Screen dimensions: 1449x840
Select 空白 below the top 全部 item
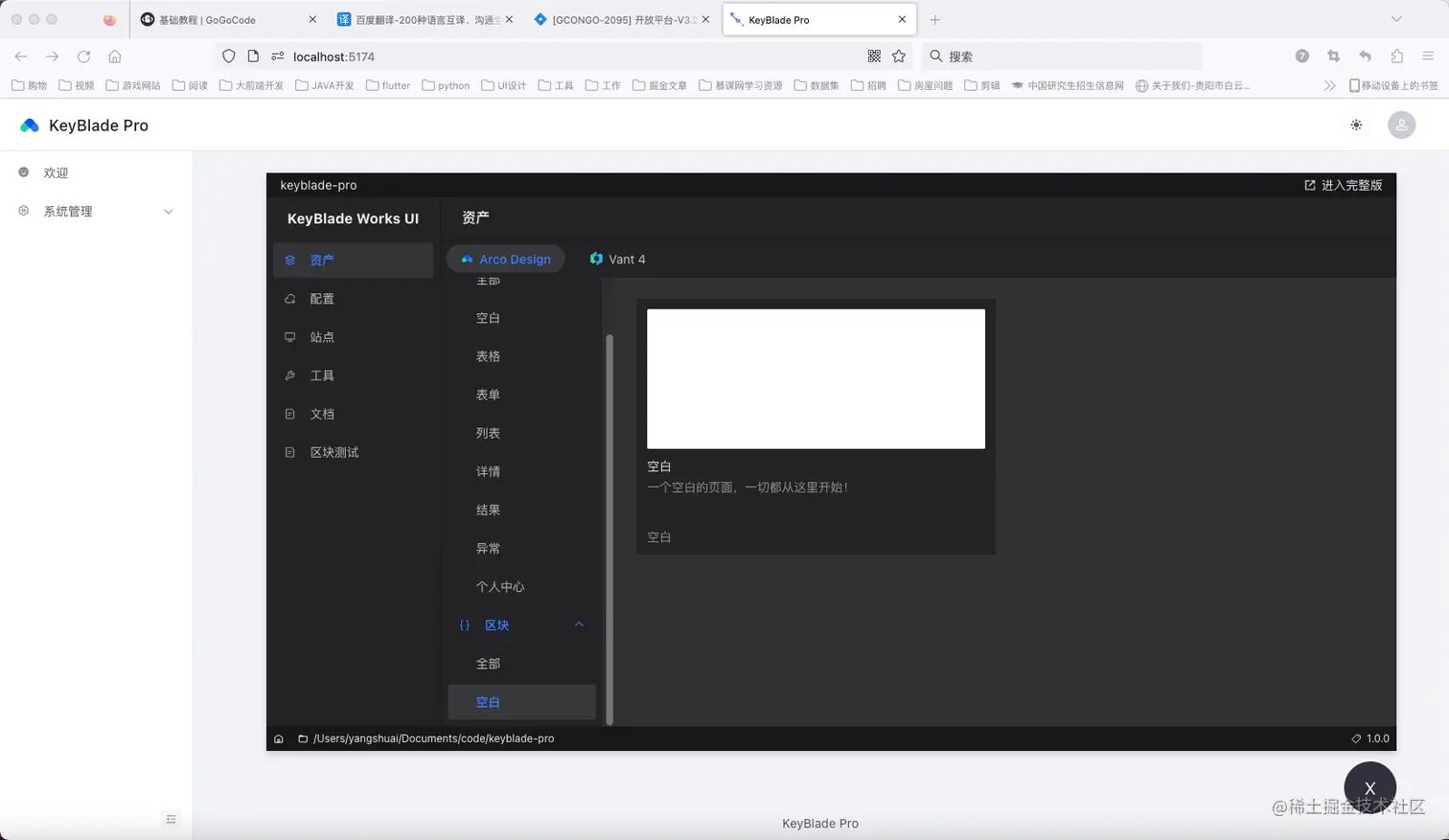[x=522, y=318]
